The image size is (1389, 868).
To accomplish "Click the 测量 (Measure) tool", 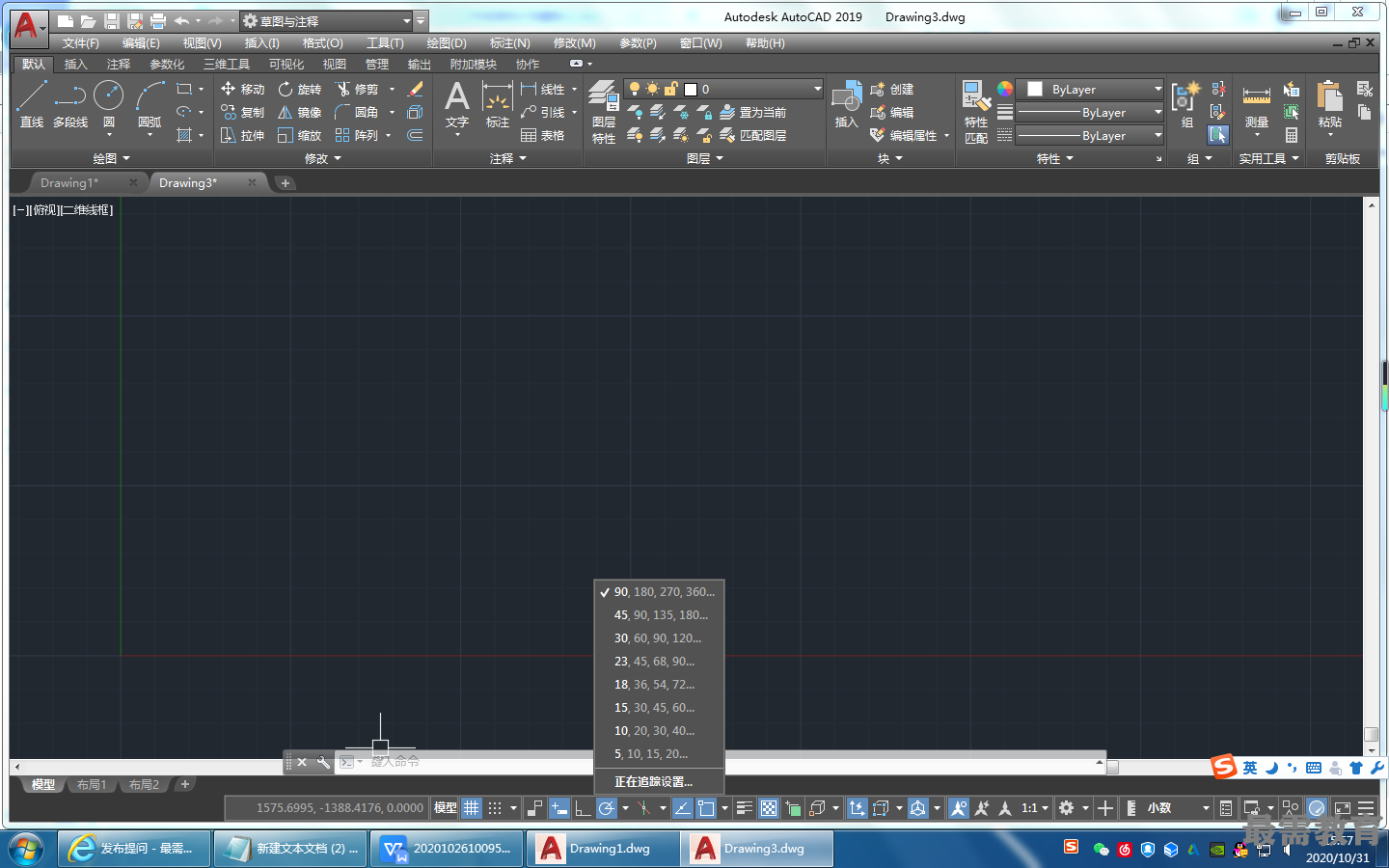I will click(x=1256, y=104).
